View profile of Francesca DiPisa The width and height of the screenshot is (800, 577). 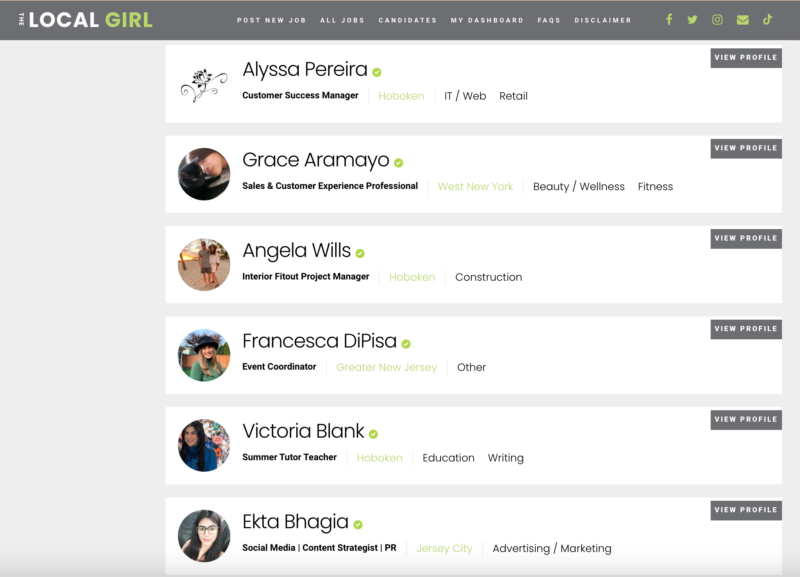click(x=746, y=329)
